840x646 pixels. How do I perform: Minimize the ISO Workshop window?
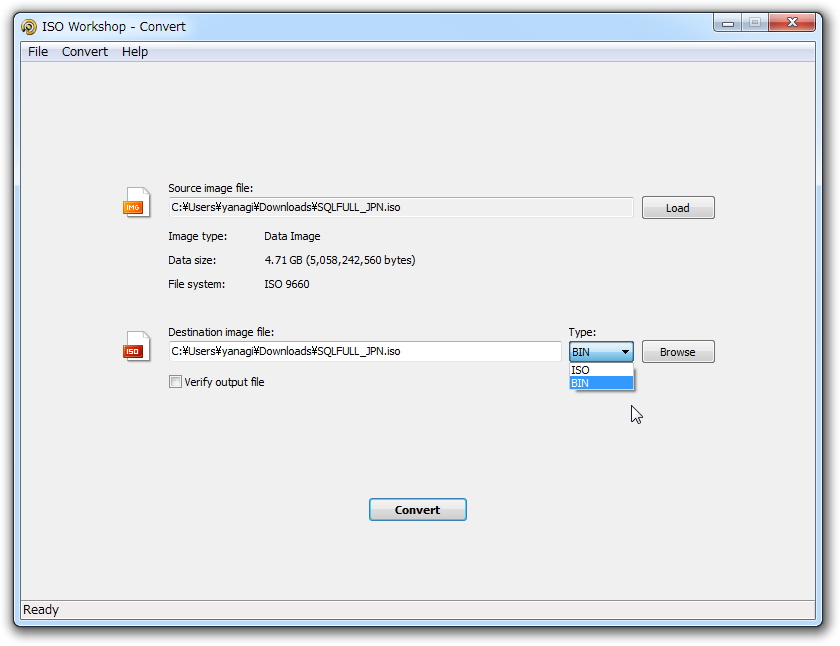[728, 23]
